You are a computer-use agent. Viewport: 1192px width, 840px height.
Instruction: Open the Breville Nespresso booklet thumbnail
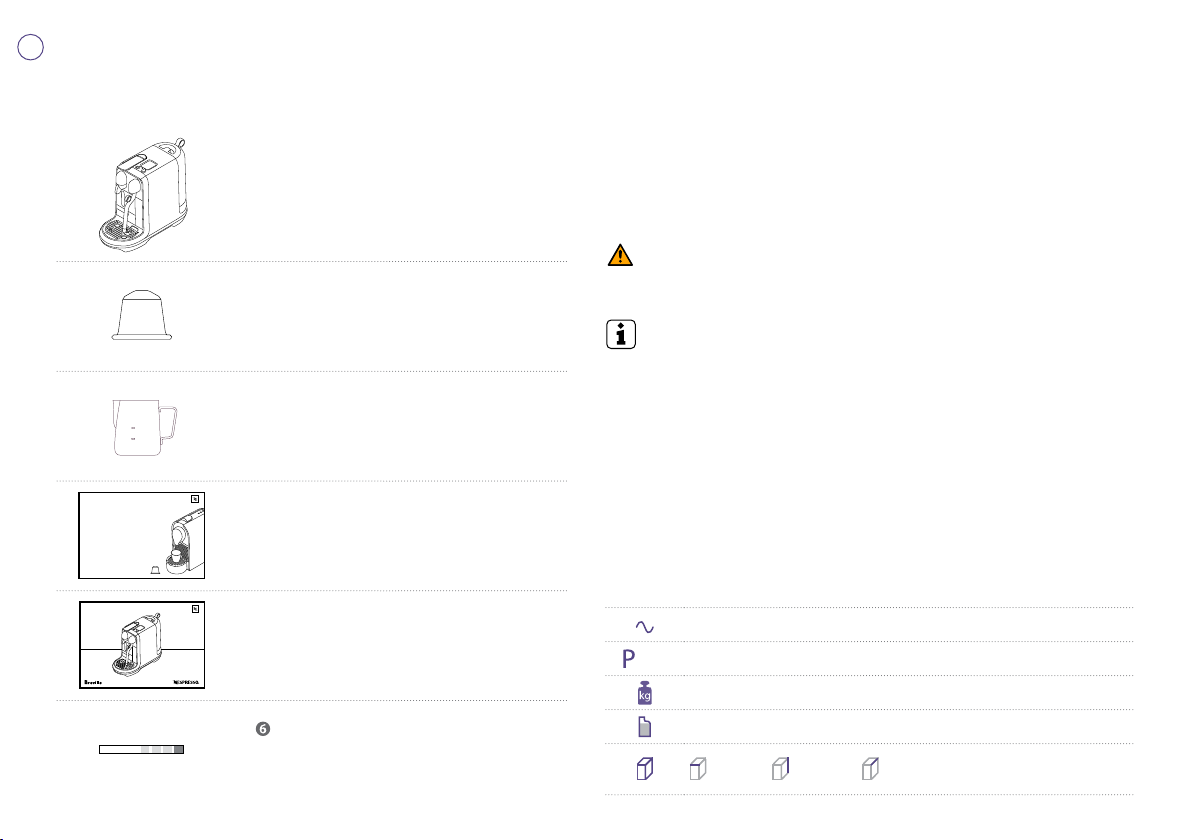click(x=141, y=645)
